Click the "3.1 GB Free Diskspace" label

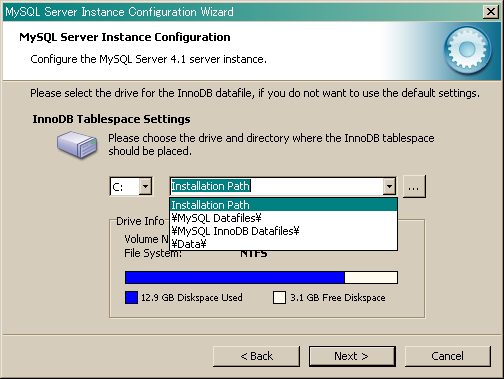[x=338, y=297]
